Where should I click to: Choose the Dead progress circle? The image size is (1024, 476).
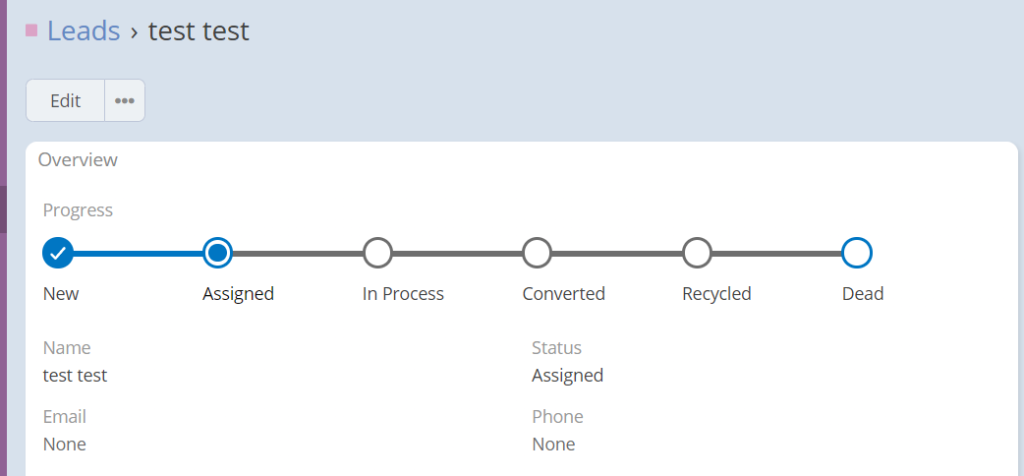coord(857,253)
